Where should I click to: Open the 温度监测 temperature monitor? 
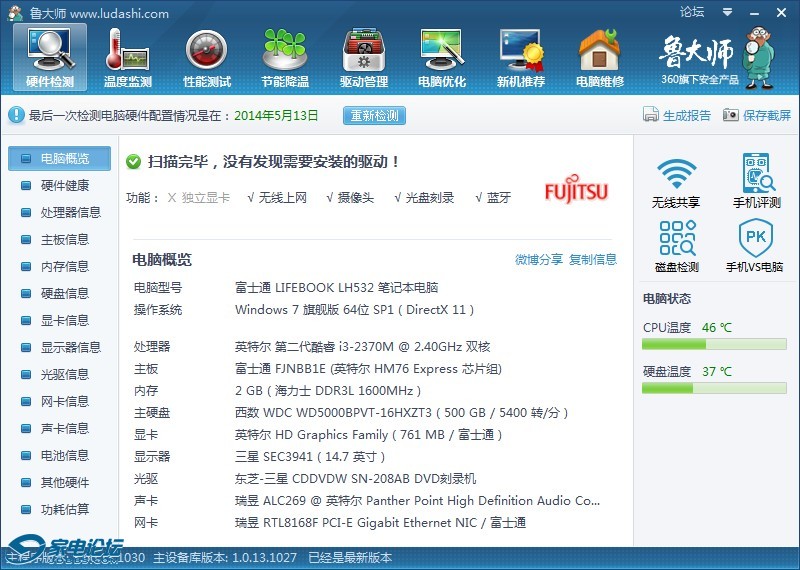coord(128,56)
